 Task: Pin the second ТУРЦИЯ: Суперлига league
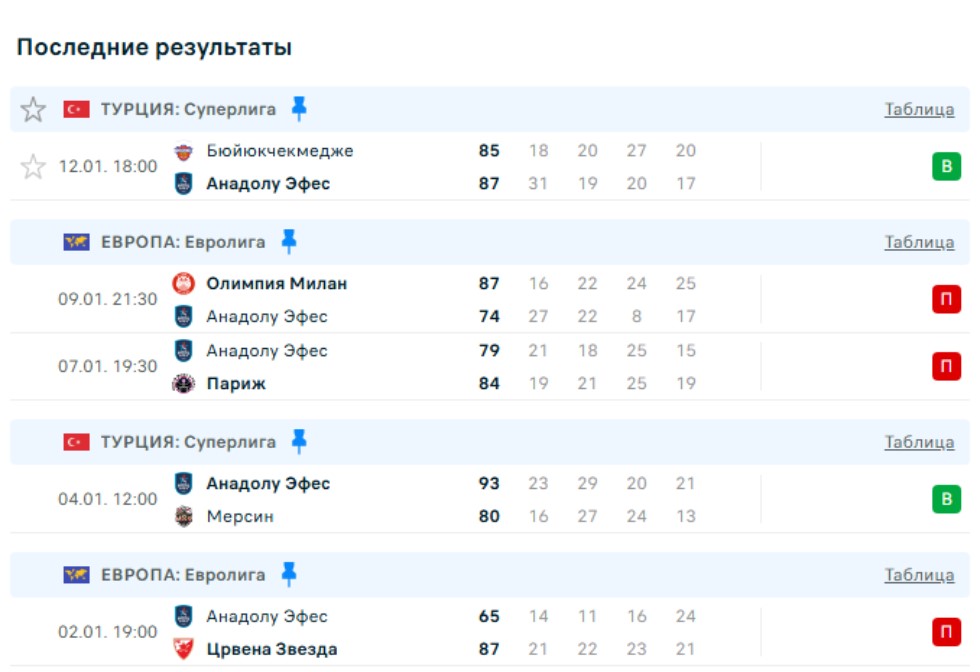pyautogui.click(x=299, y=441)
